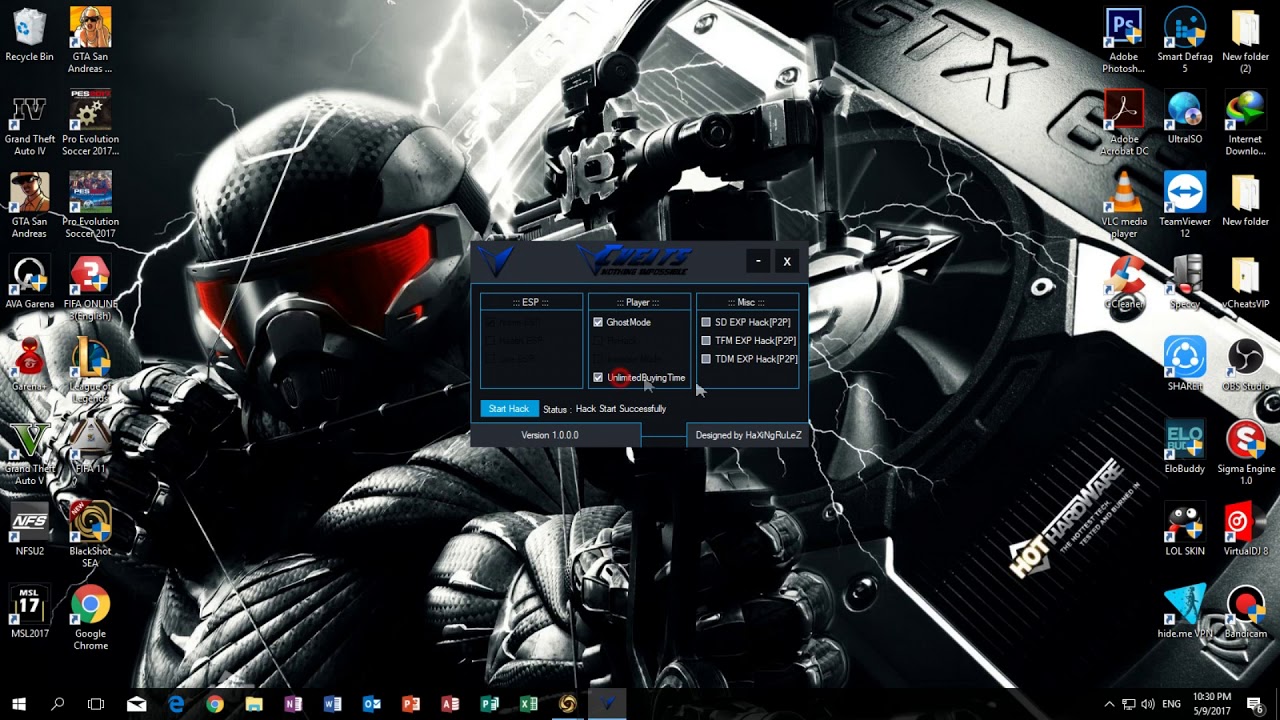The image size is (1280, 720).
Task: Open File Explorer from the taskbar
Action: click(254, 704)
